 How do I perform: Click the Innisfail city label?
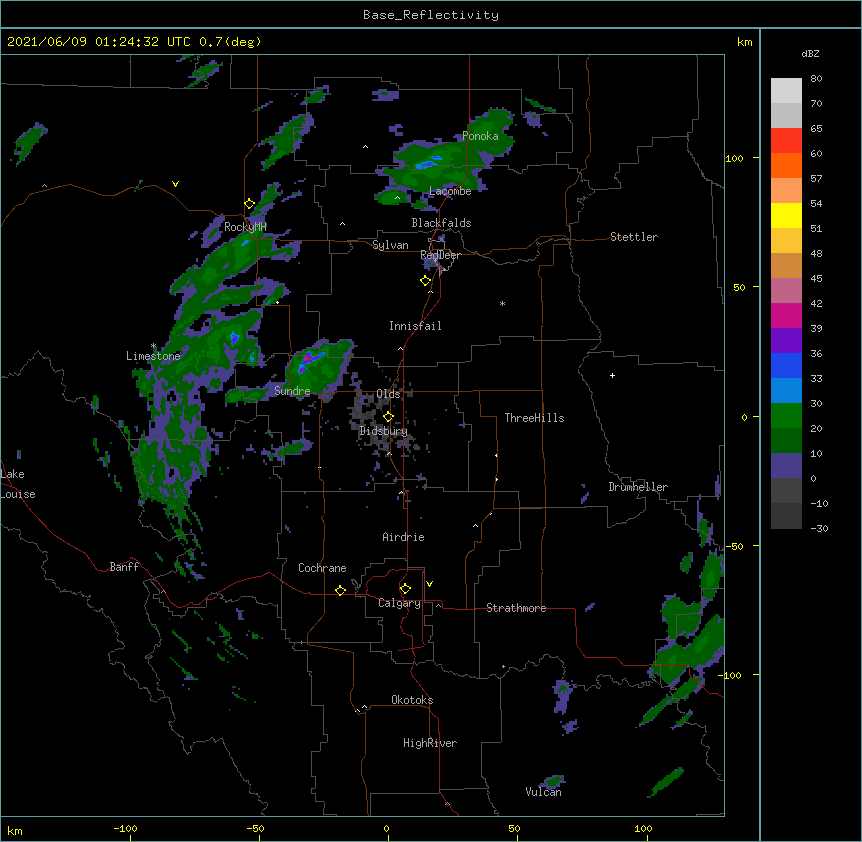click(415, 326)
